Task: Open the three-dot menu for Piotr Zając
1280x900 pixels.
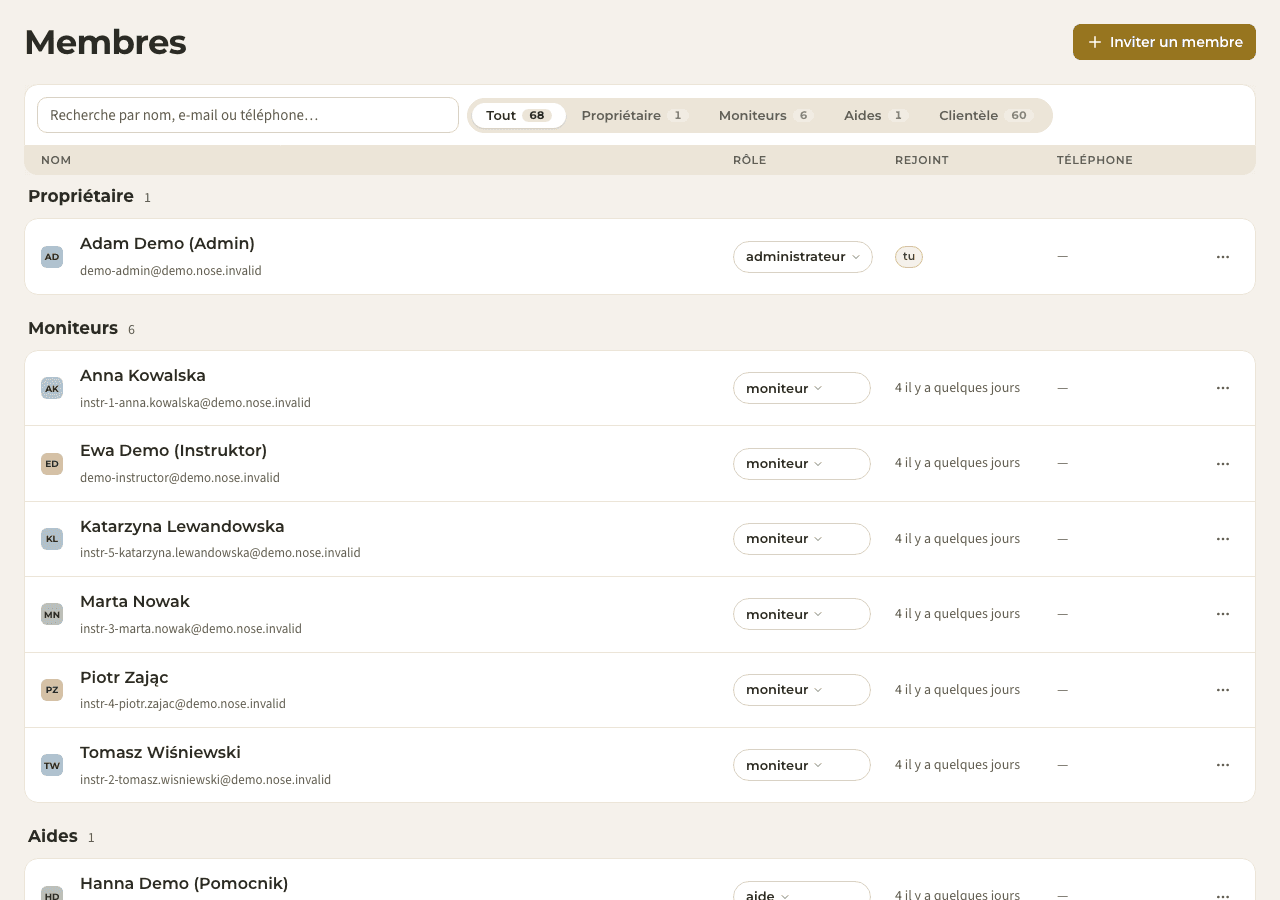Action: (x=1222, y=690)
